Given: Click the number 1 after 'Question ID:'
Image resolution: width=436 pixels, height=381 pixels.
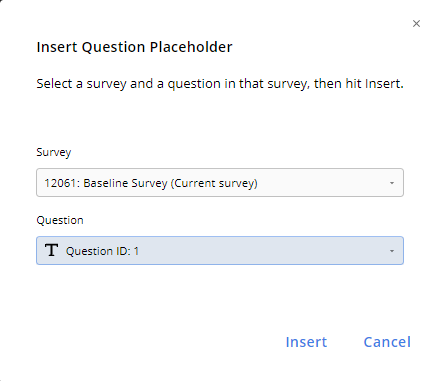Looking at the screenshot, I should point(136,251).
